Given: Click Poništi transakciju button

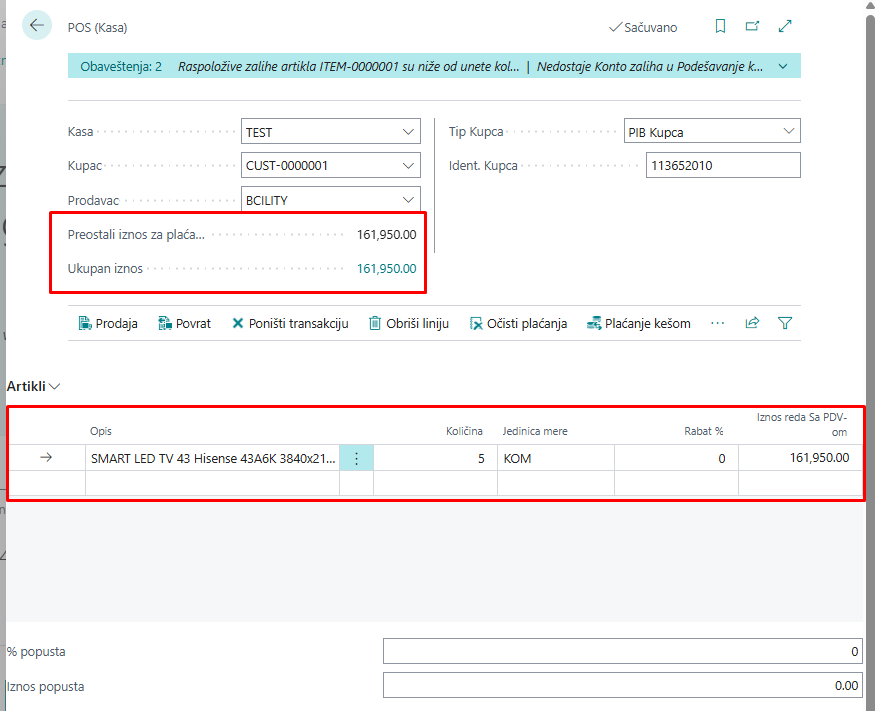Looking at the screenshot, I should tap(290, 323).
